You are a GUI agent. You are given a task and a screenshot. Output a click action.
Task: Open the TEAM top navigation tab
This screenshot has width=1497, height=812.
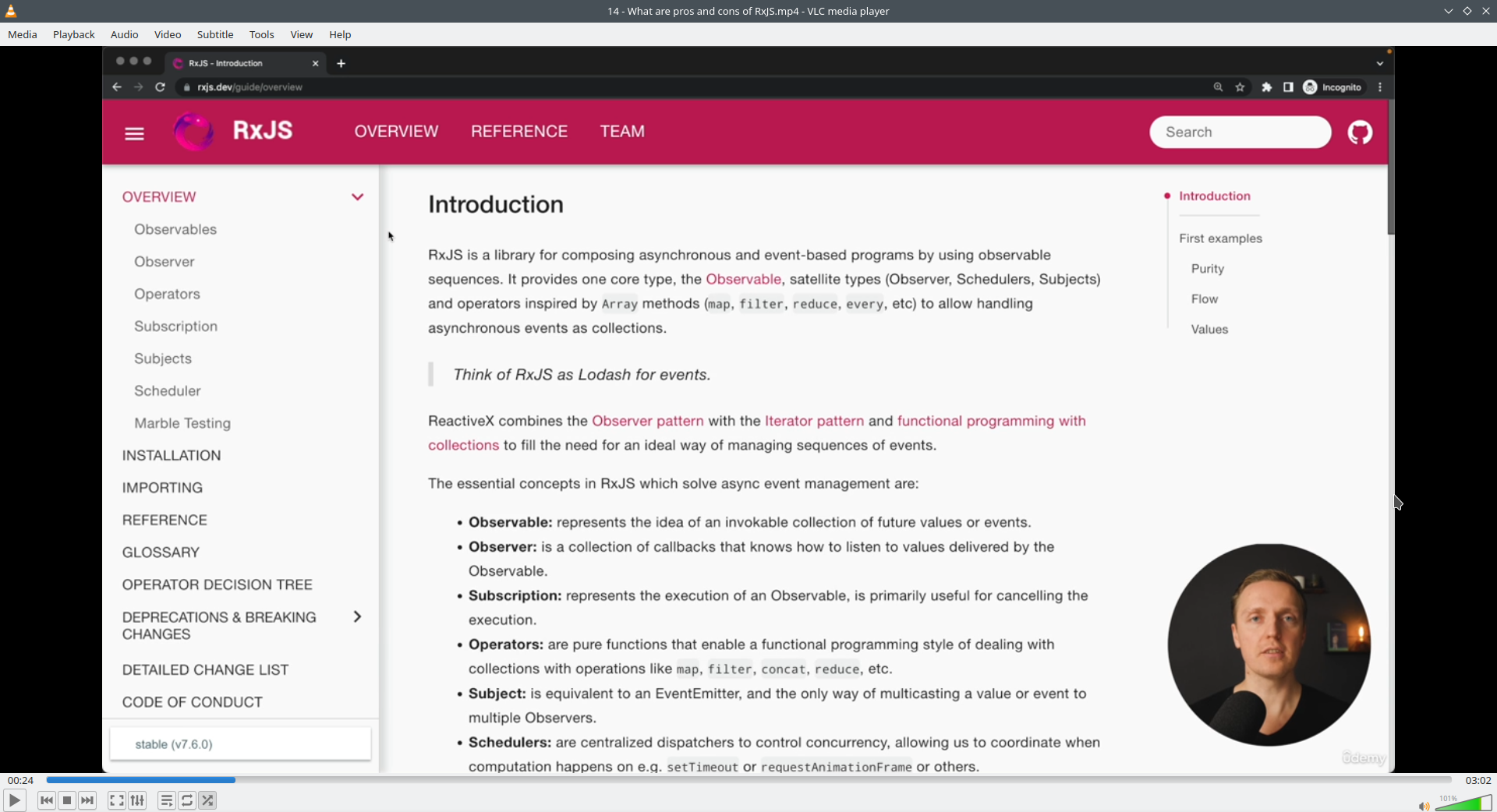[x=622, y=132]
